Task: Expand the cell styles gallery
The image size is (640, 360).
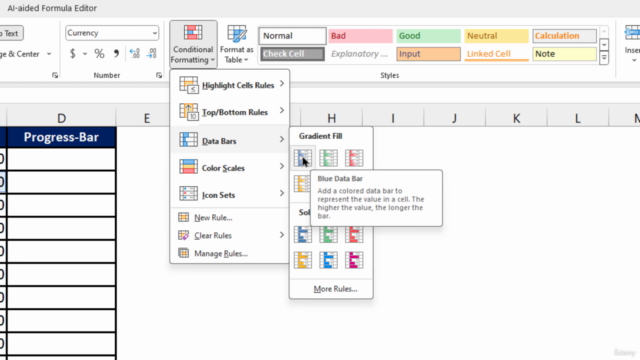Action: (x=604, y=58)
